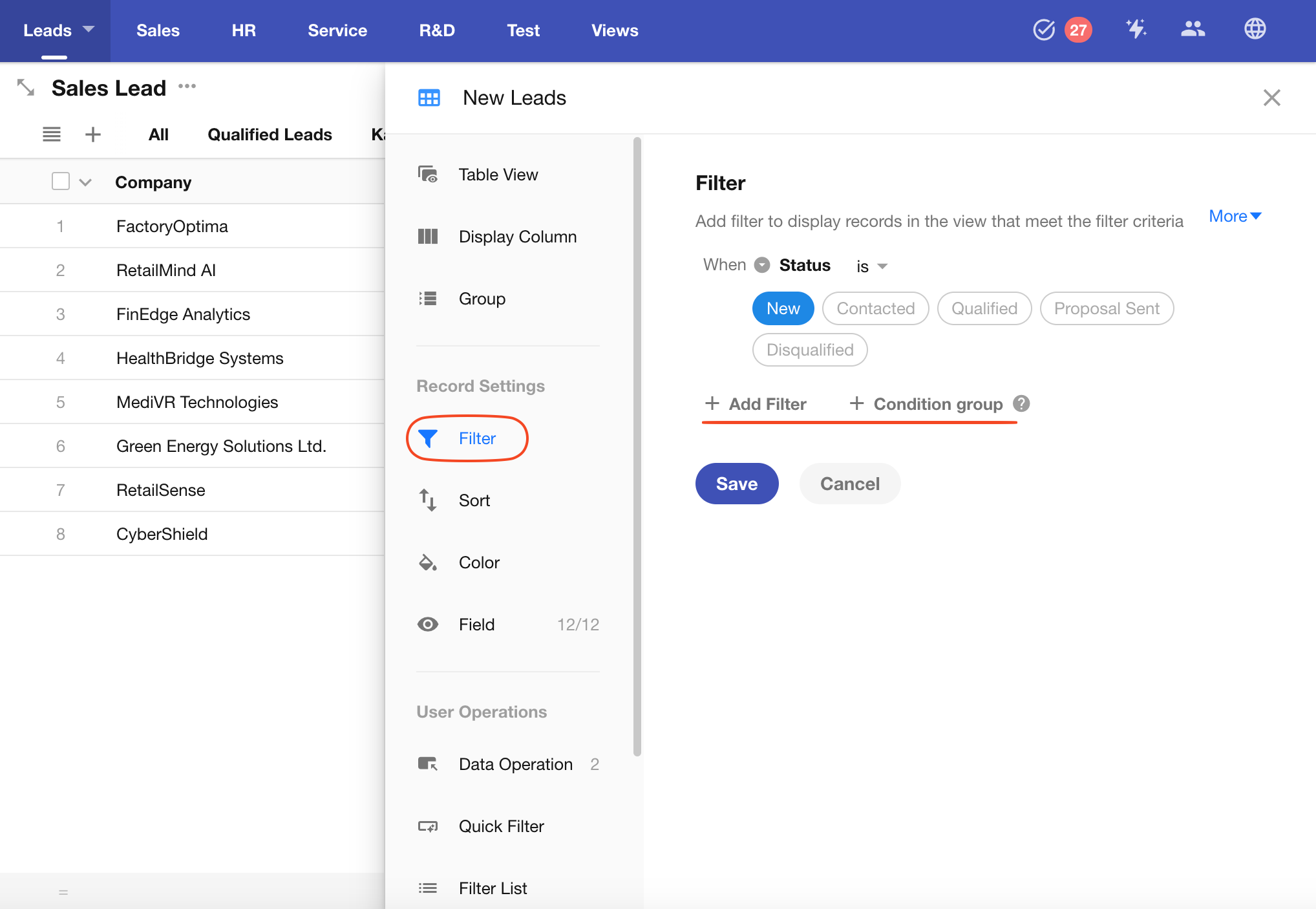Switch to the Qualified Leads view tab
Image resolution: width=1316 pixels, height=909 pixels.
pyautogui.click(x=270, y=134)
